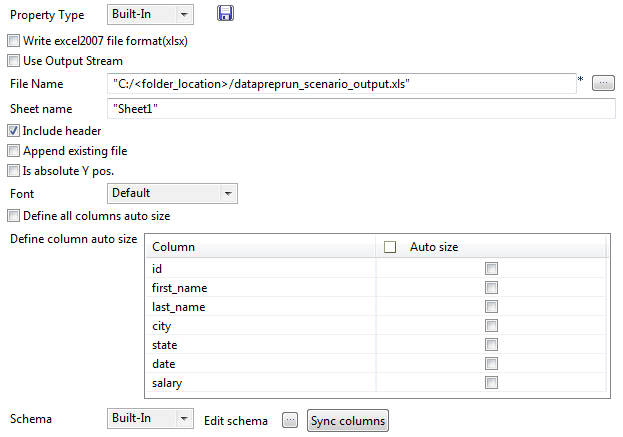Open the Property Type dropdown

pyautogui.click(x=150, y=14)
